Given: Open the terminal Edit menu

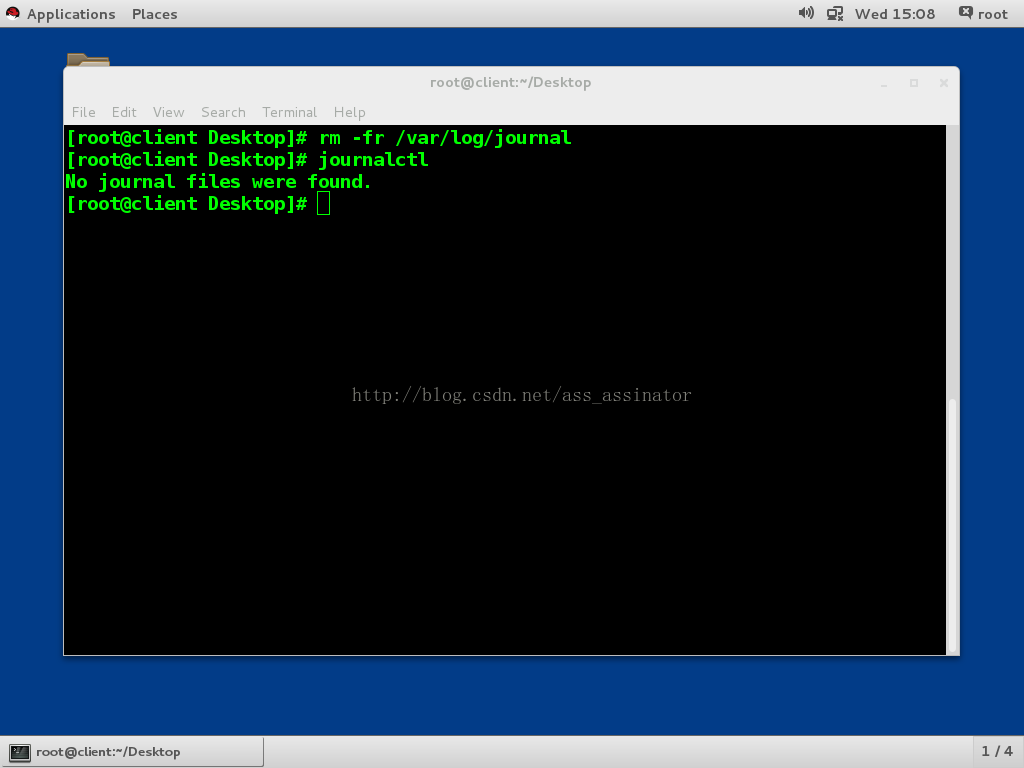Looking at the screenshot, I should (124, 112).
